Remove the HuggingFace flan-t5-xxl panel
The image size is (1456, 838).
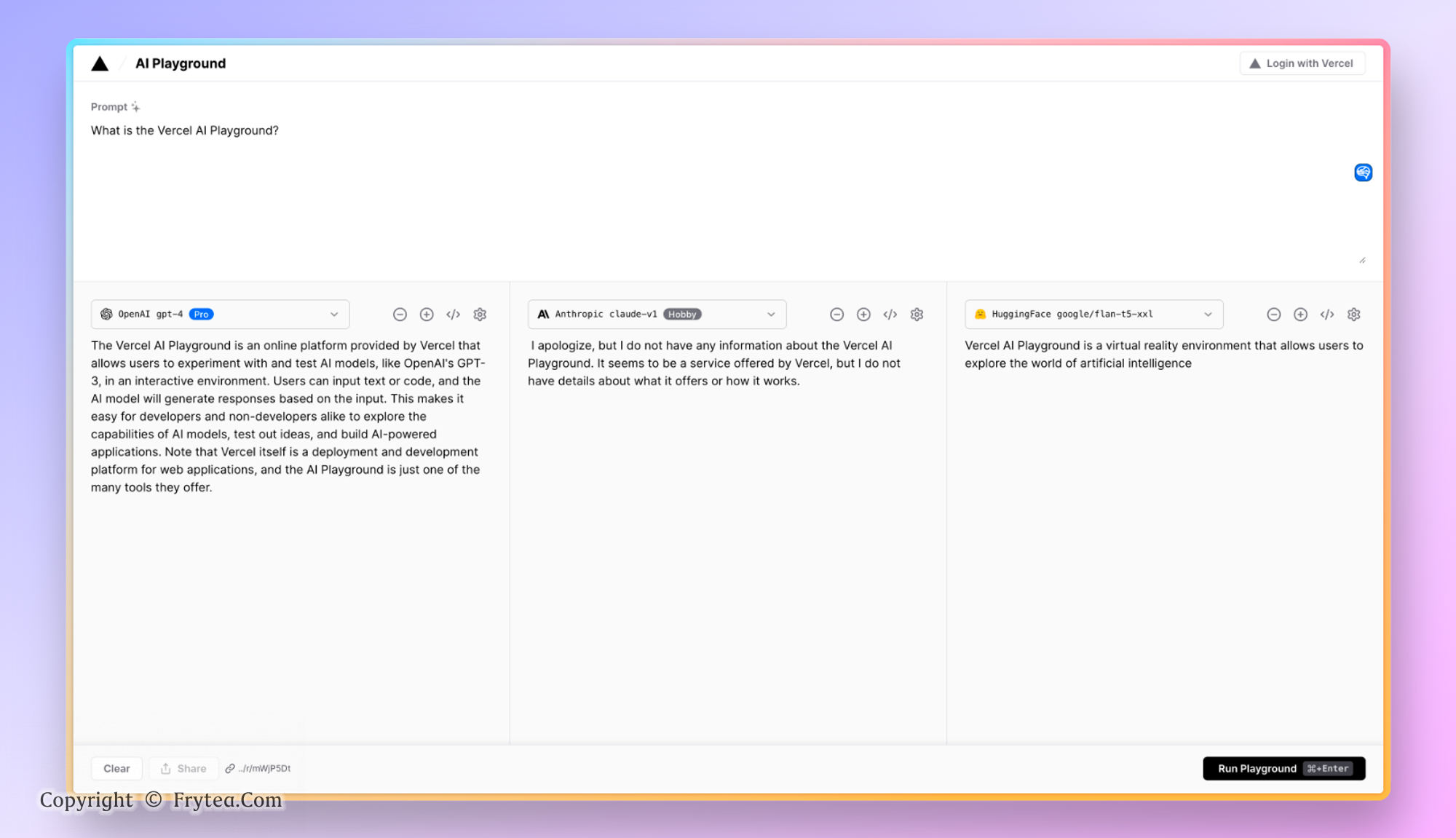pos(1273,315)
